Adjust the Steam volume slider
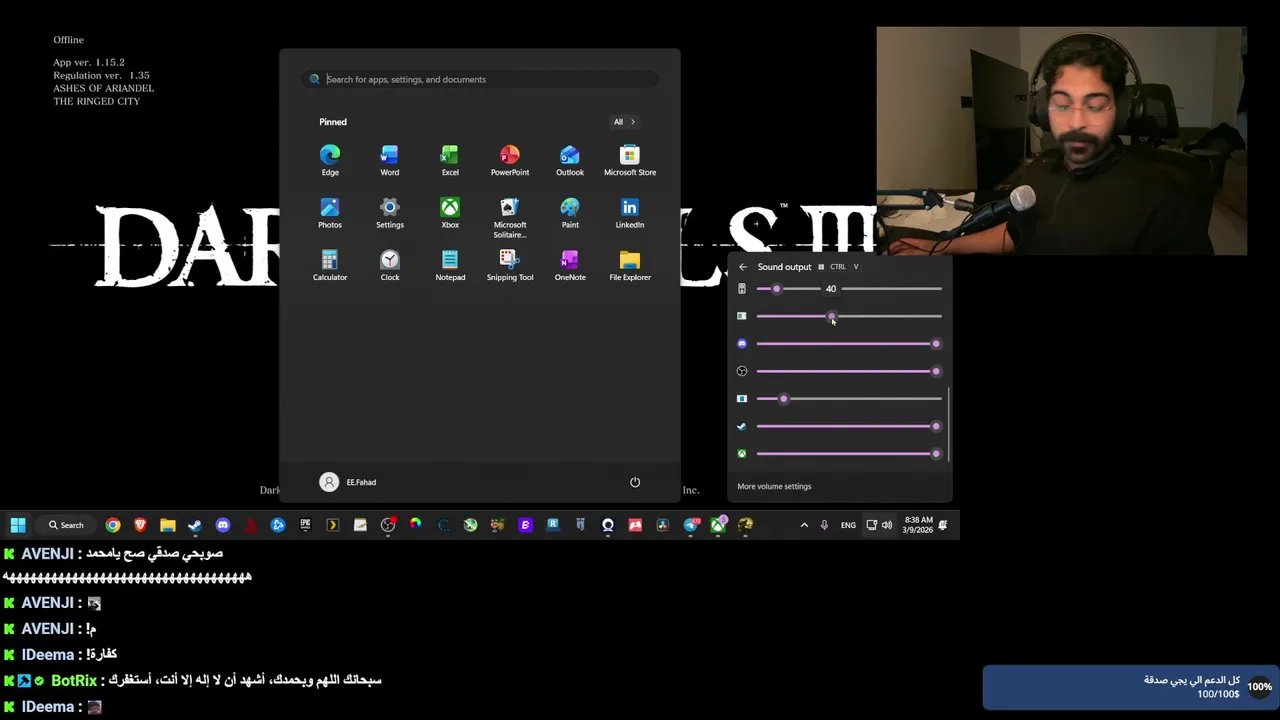The image size is (1280, 720). 849,426
